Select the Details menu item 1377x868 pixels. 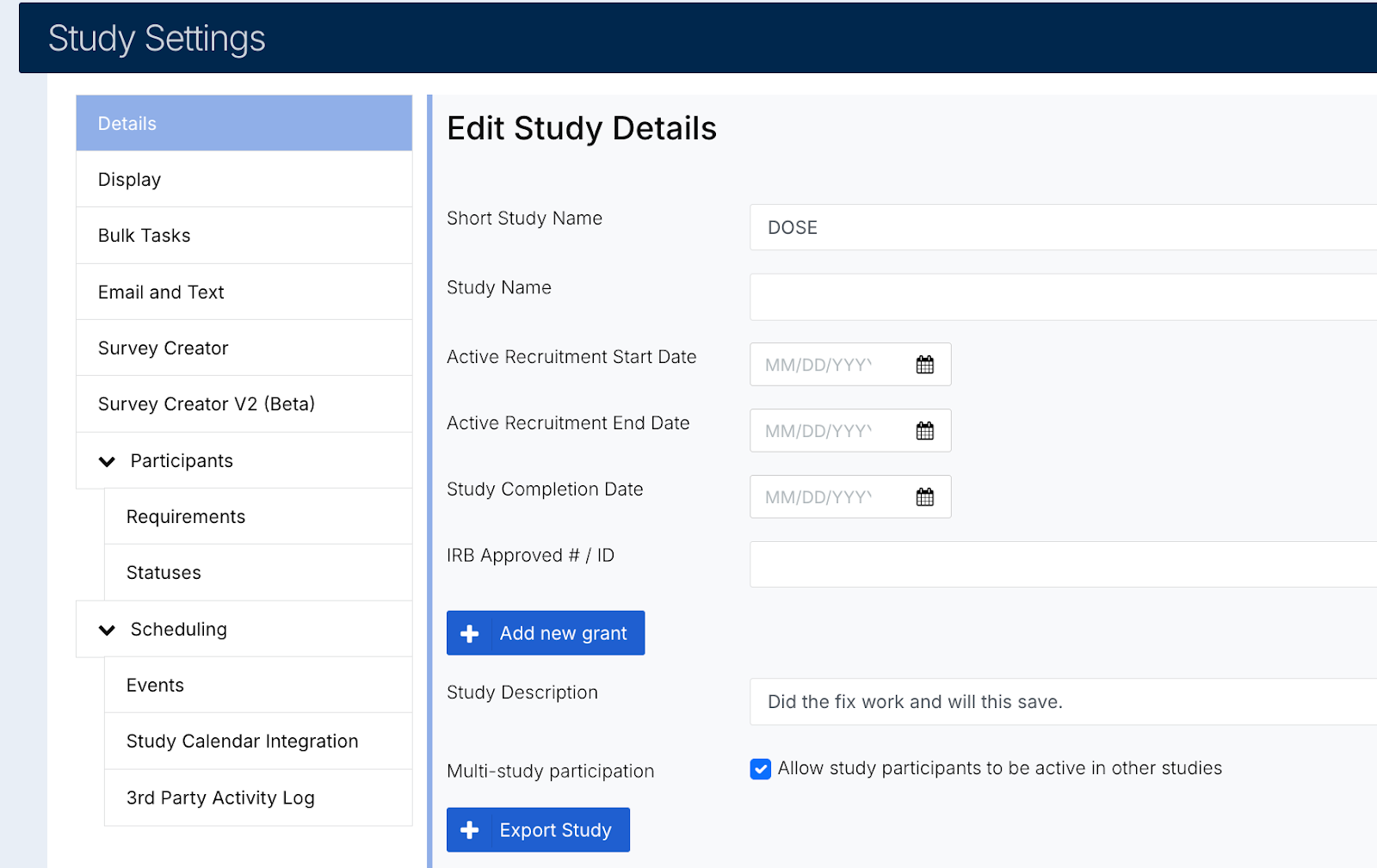(x=244, y=124)
